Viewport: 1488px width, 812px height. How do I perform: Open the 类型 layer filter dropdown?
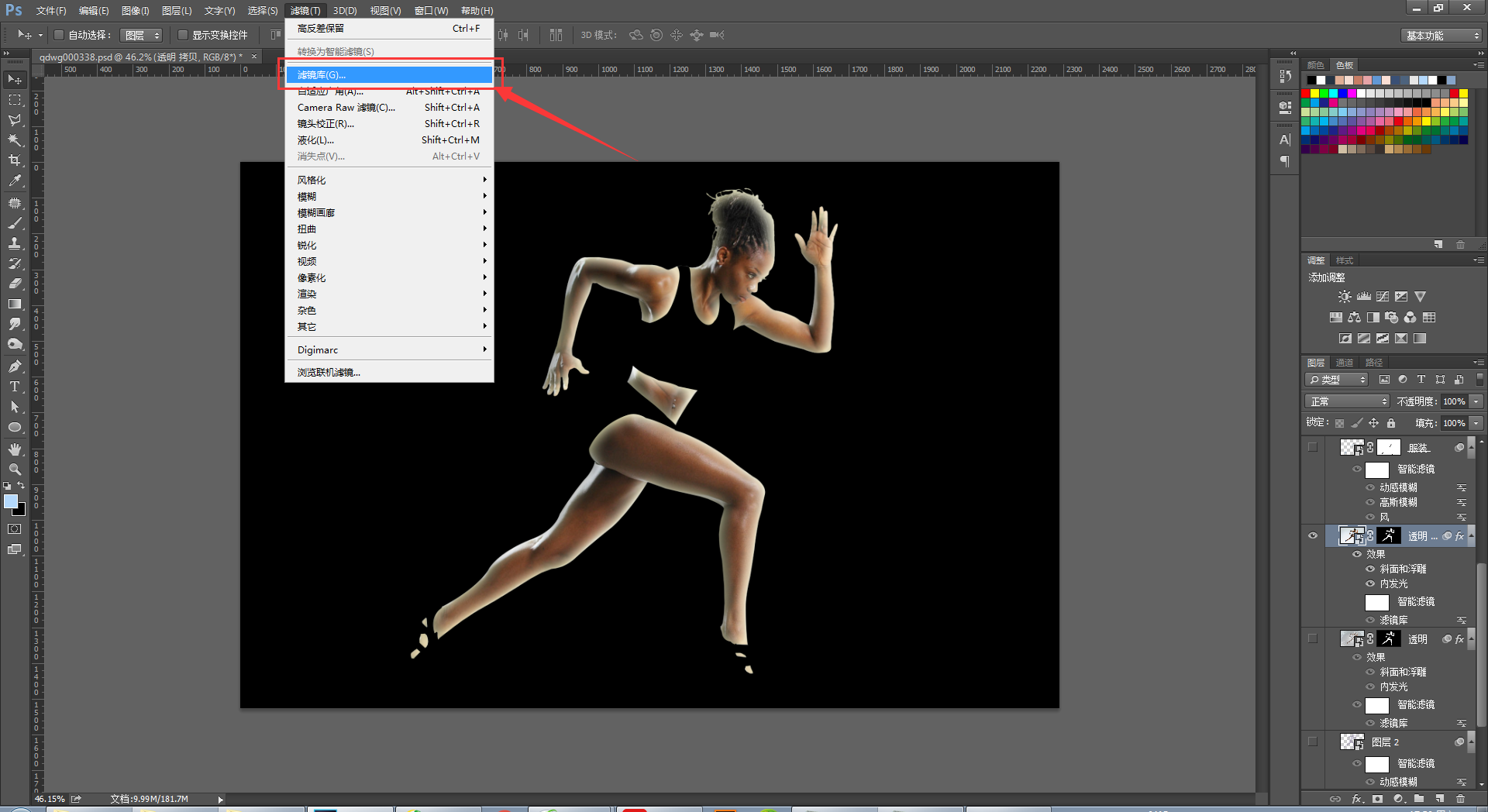coord(1338,380)
